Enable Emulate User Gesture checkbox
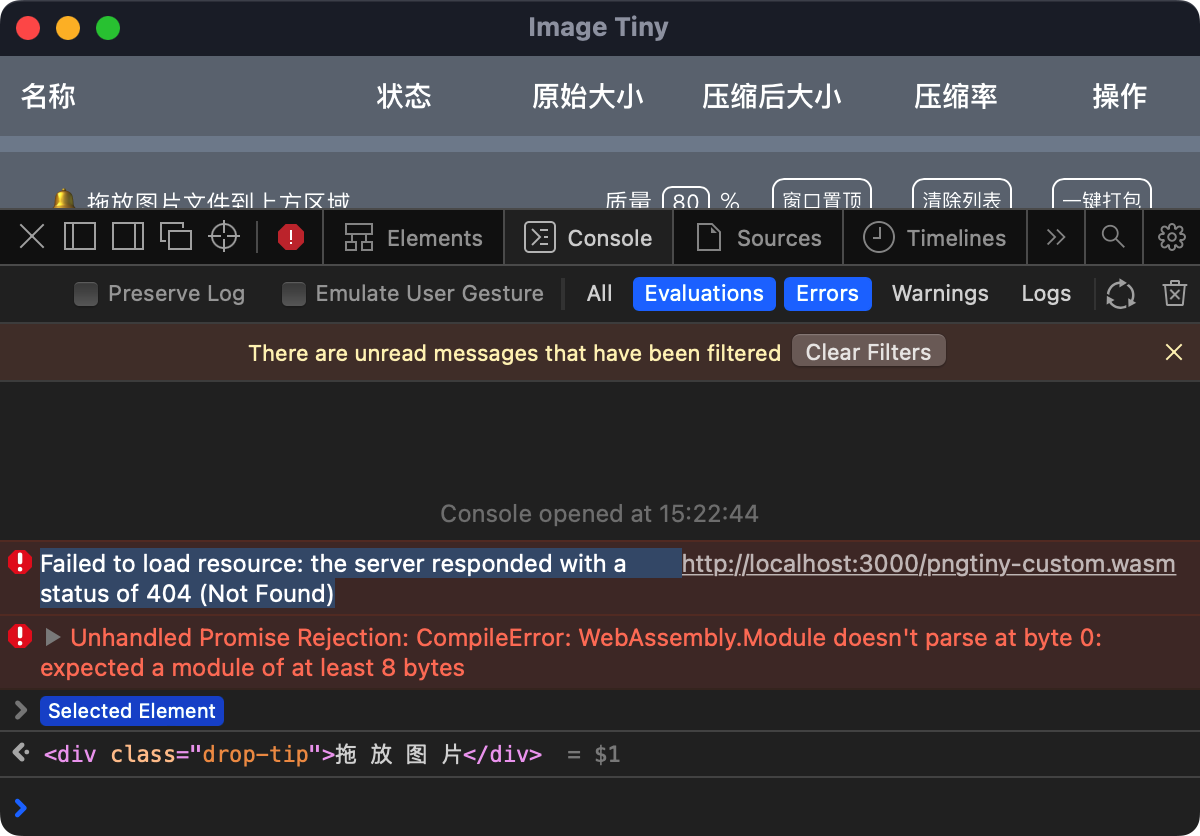Viewport: 1200px width, 836px height. click(x=293, y=294)
